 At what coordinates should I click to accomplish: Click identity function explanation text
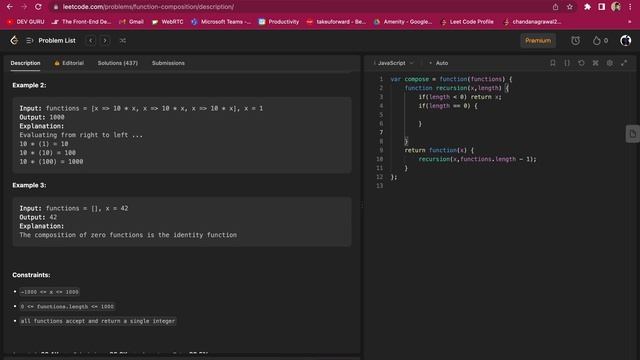click(x=128, y=235)
